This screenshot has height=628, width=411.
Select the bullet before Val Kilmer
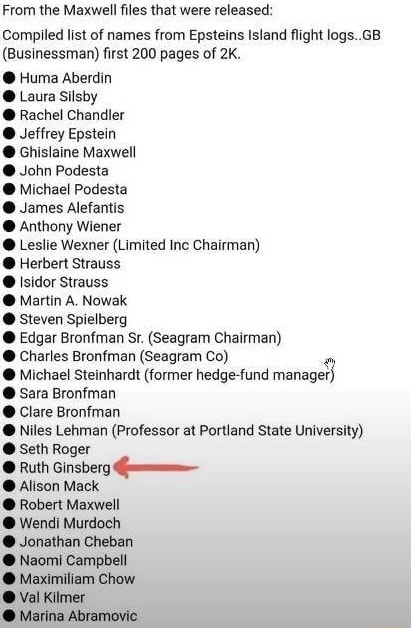(9, 597)
